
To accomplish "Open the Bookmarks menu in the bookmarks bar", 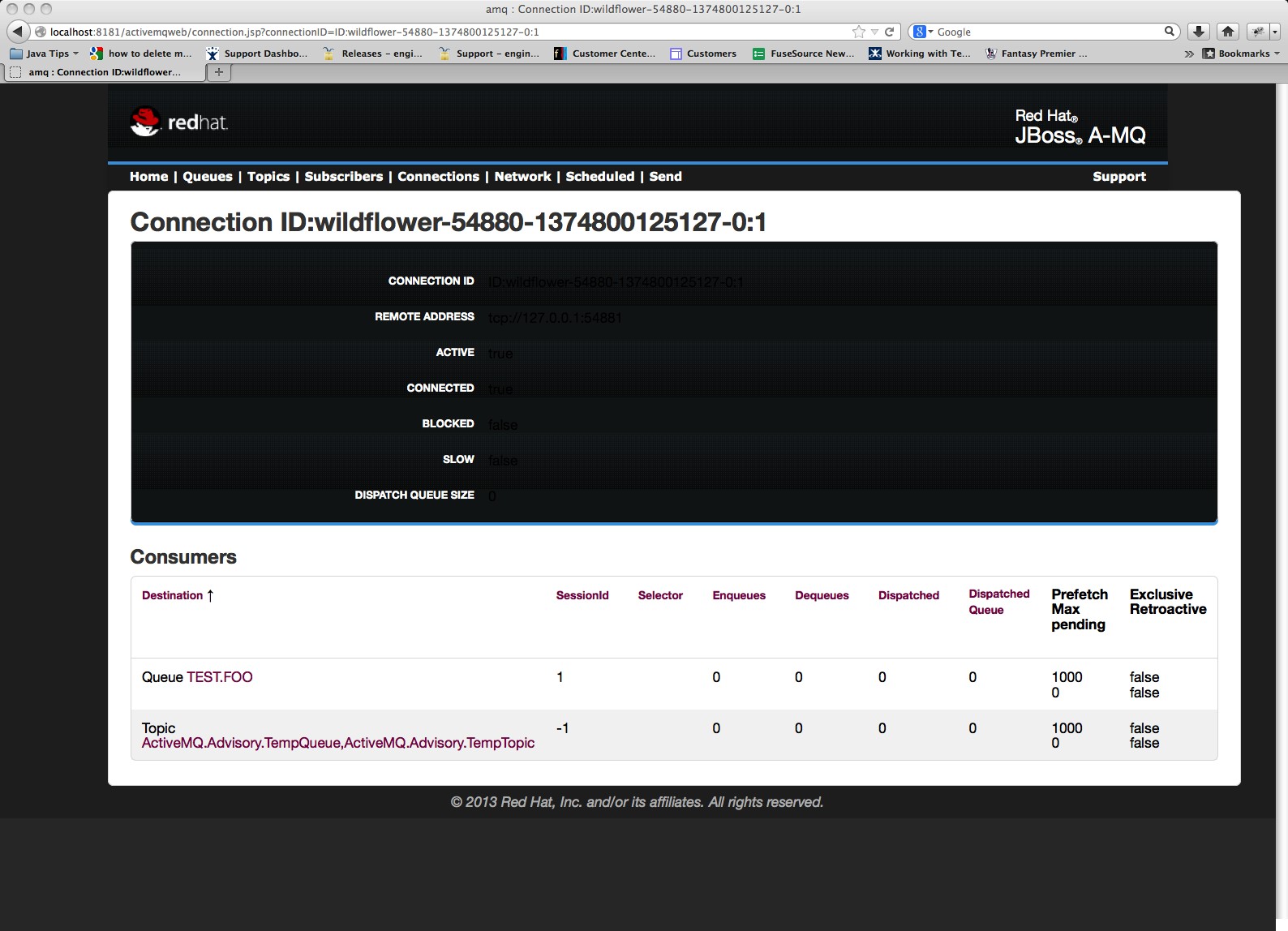I will coord(1241,54).
